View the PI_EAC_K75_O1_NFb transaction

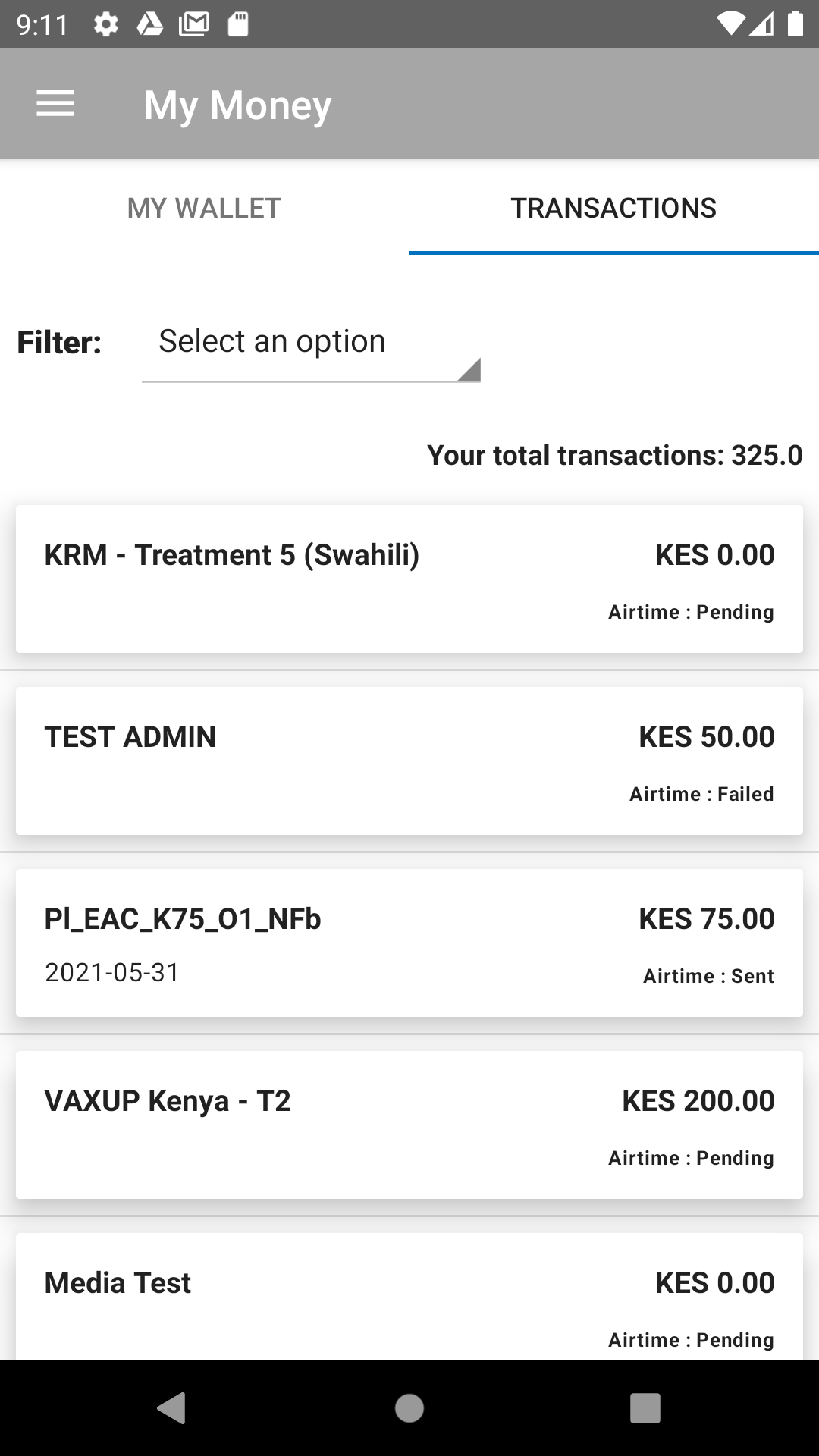pyautogui.click(x=409, y=943)
